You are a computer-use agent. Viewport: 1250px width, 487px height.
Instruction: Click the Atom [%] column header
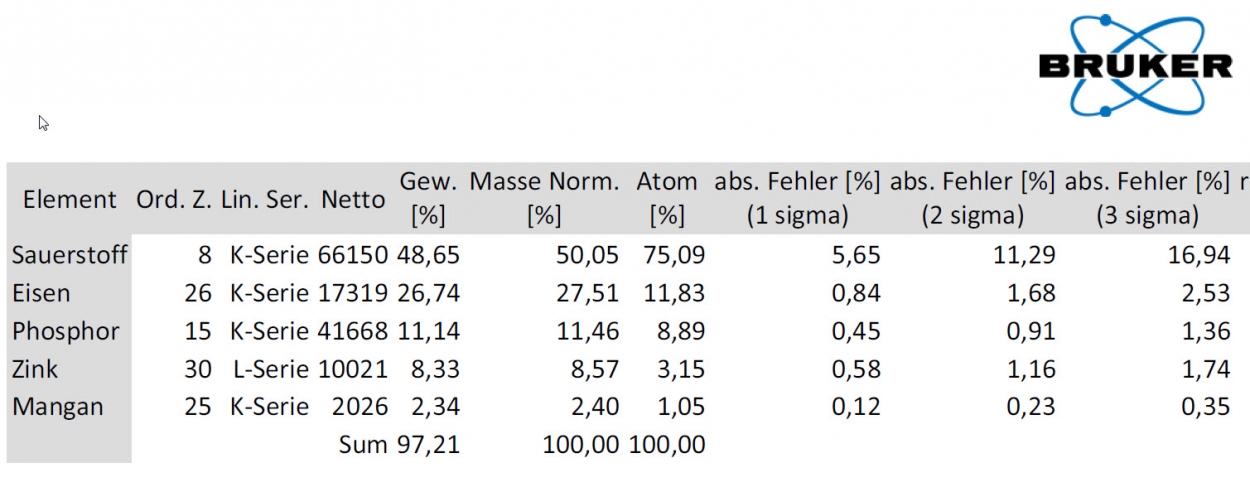coord(667,198)
